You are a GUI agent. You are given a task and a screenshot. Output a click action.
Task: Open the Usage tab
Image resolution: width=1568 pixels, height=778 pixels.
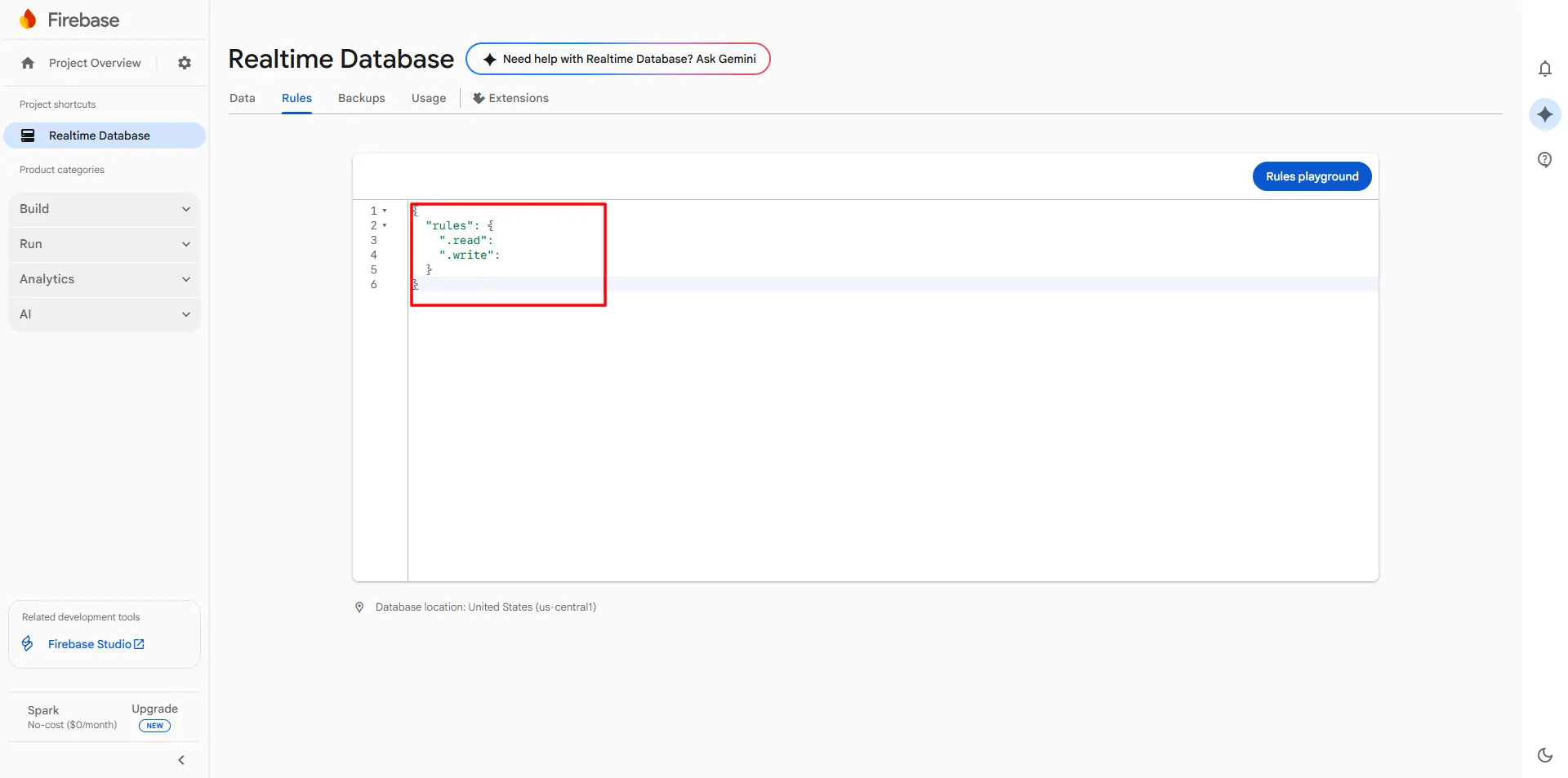(x=429, y=98)
